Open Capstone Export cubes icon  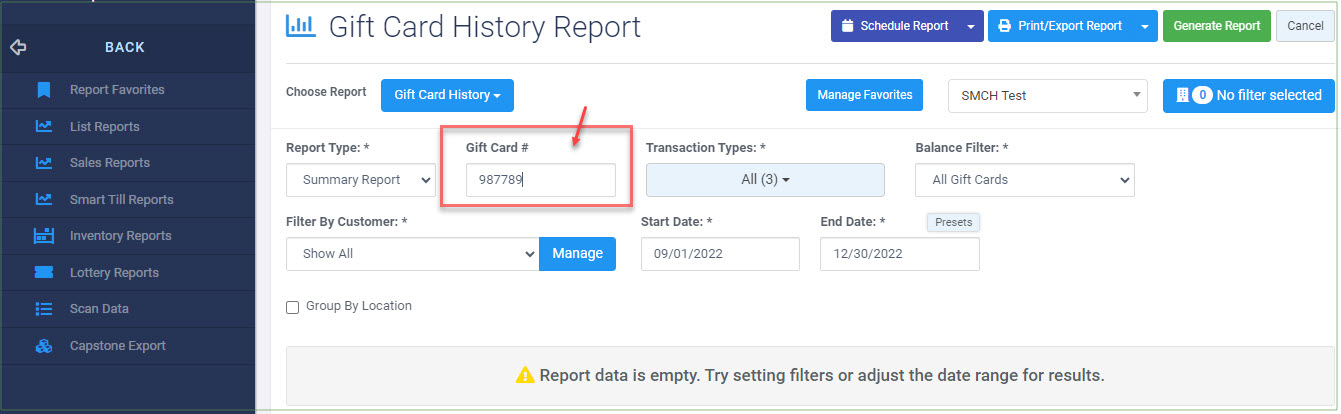(43, 346)
